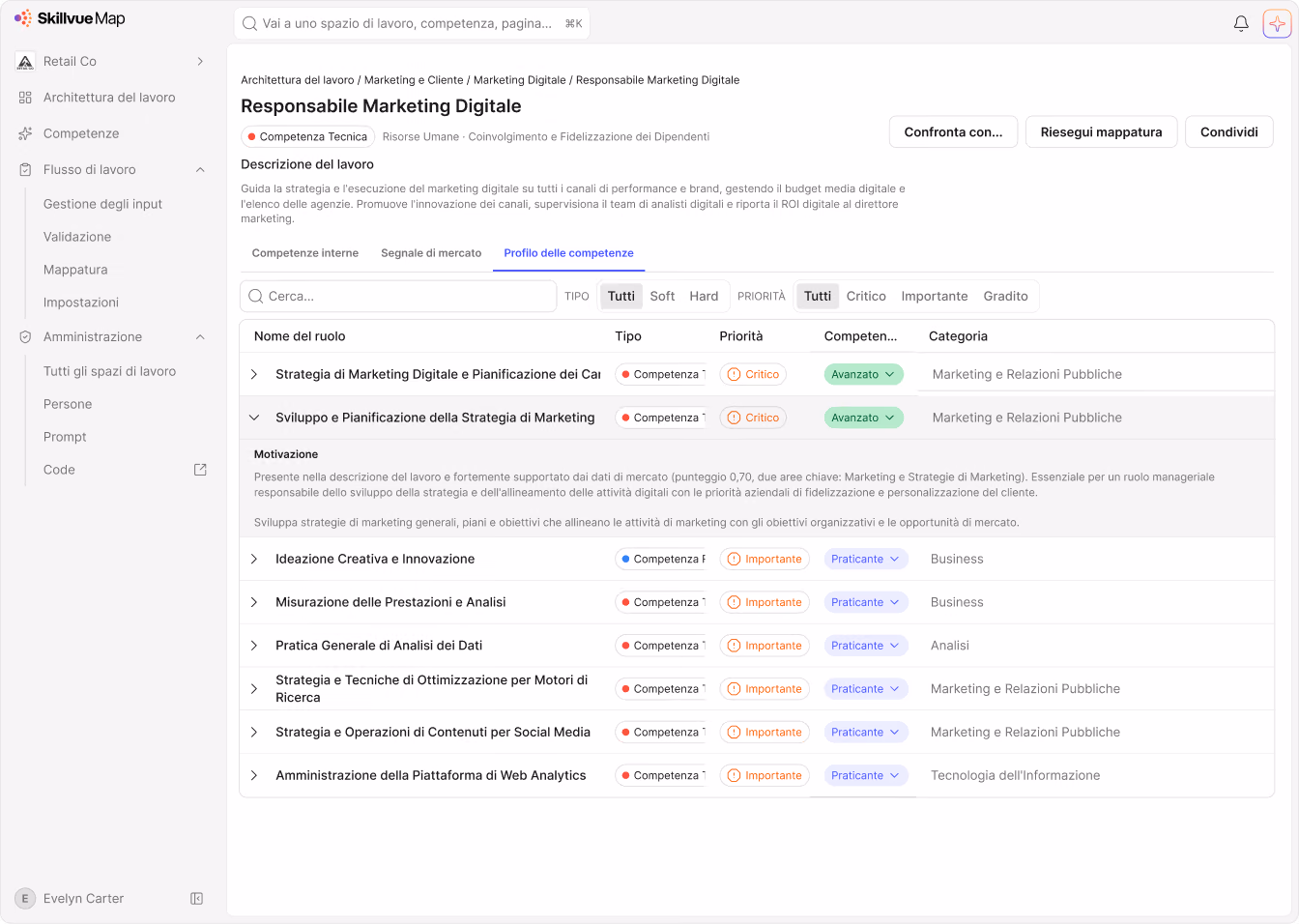Click the Competenza Tecnica tag under title
Screen dimensions: 1299x924
(307, 137)
